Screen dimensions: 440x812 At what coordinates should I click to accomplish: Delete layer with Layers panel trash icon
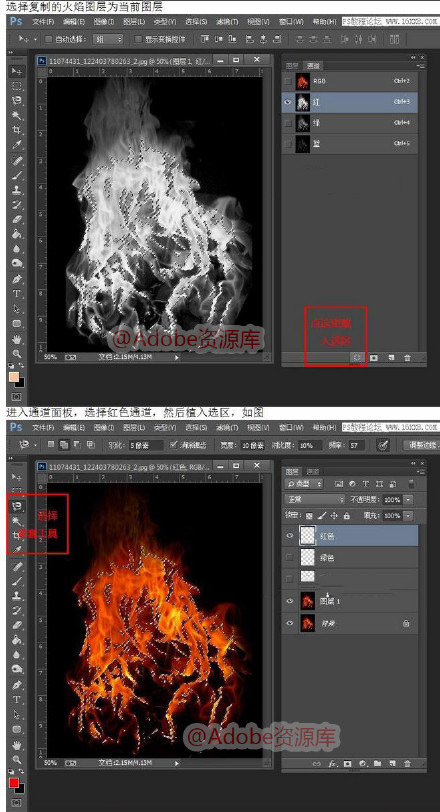point(407,763)
